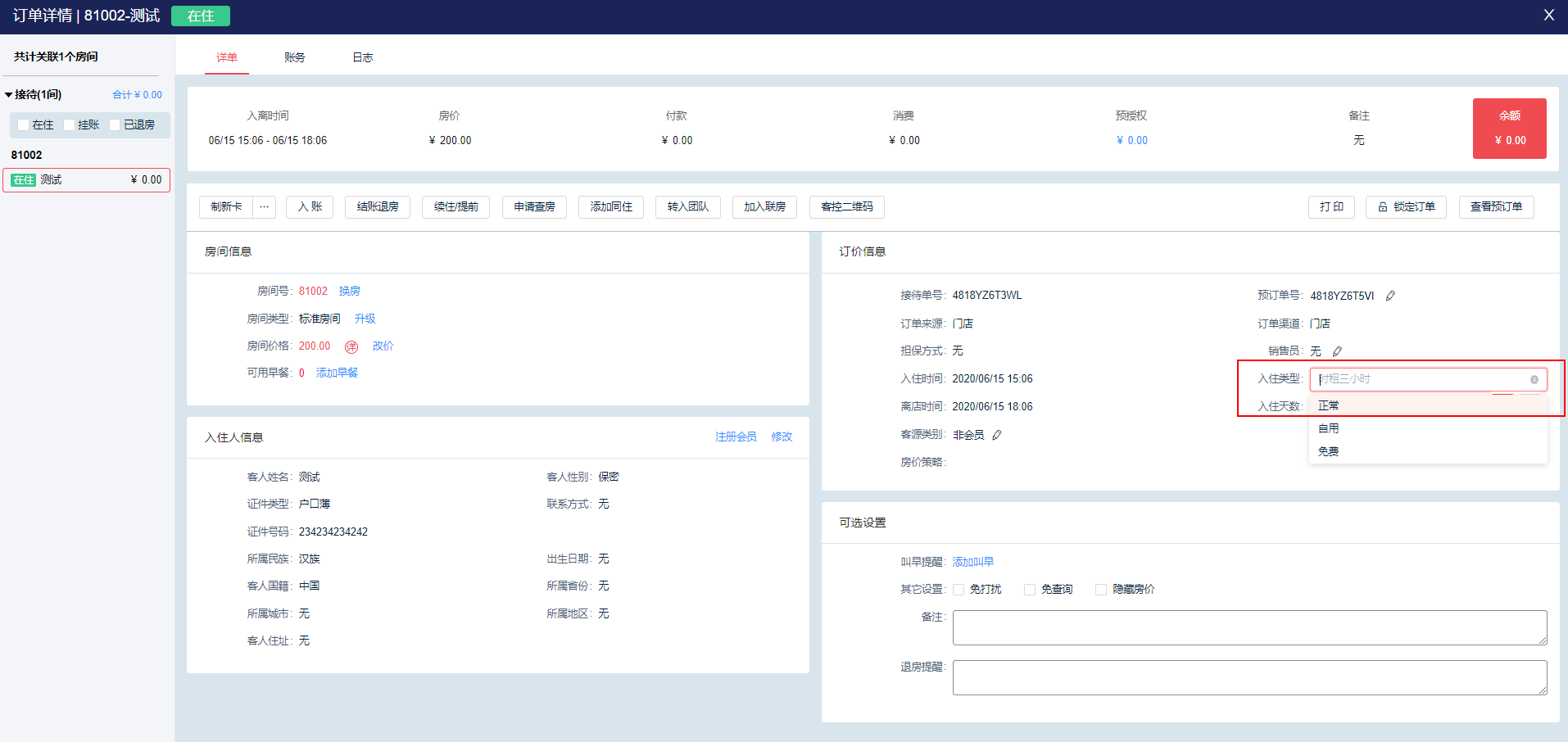Click the red circle icon beside room price
Viewport: 1568px width, 742px height.
(351, 346)
